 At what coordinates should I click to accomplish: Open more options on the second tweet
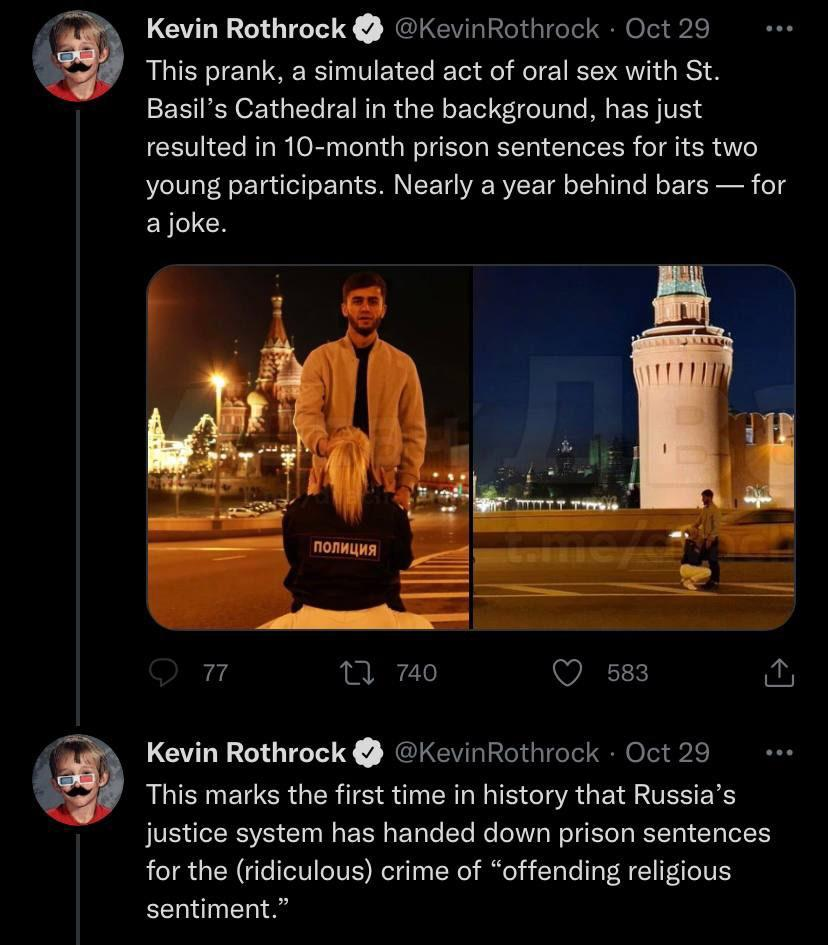coord(778,752)
